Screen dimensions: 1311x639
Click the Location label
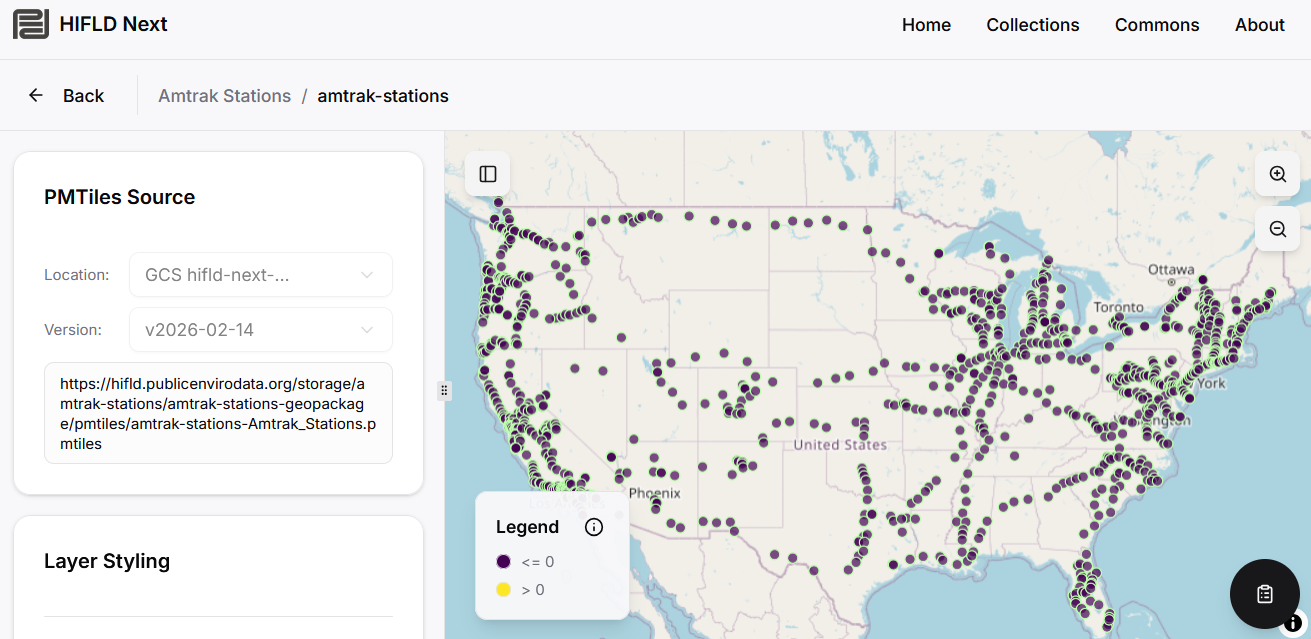click(x=76, y=275)
